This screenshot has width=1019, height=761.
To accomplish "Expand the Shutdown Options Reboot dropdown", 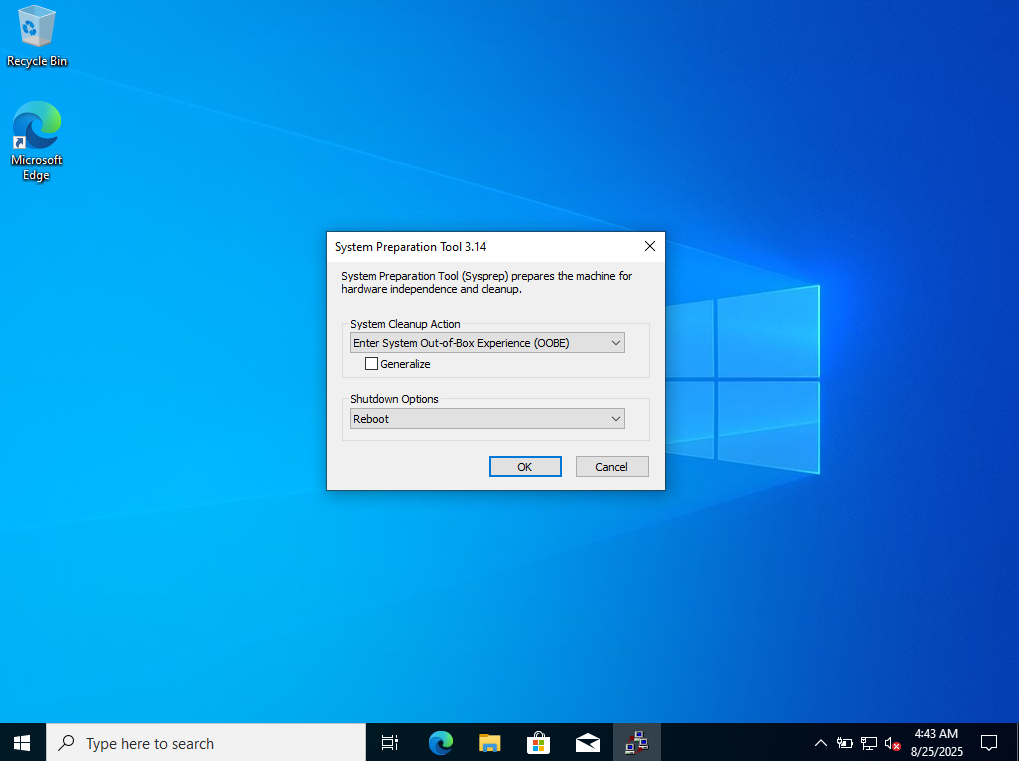I will pos(488,419).
